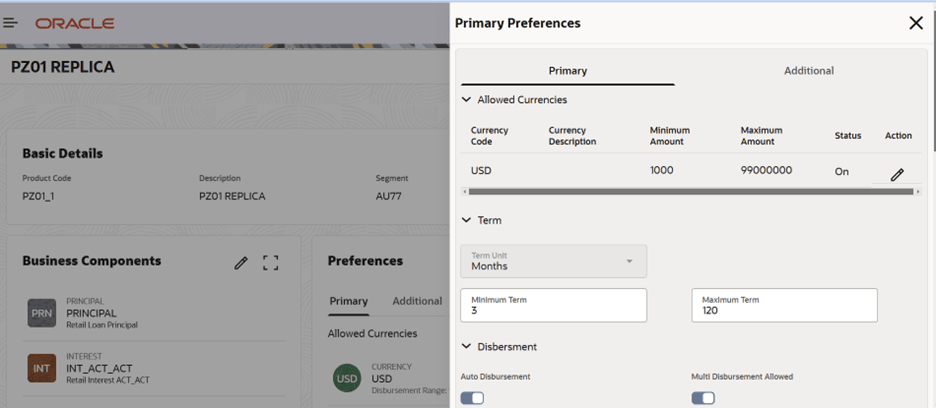Select the PRN principal component icon

coord(42,313)
